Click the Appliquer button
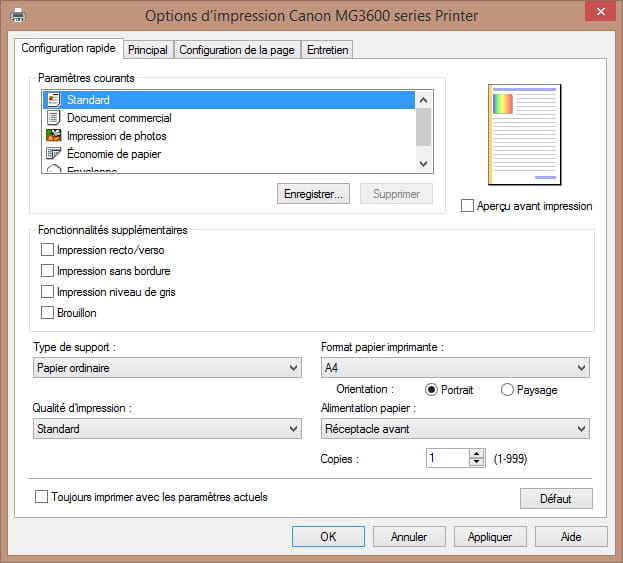 [x=490, y=537]
